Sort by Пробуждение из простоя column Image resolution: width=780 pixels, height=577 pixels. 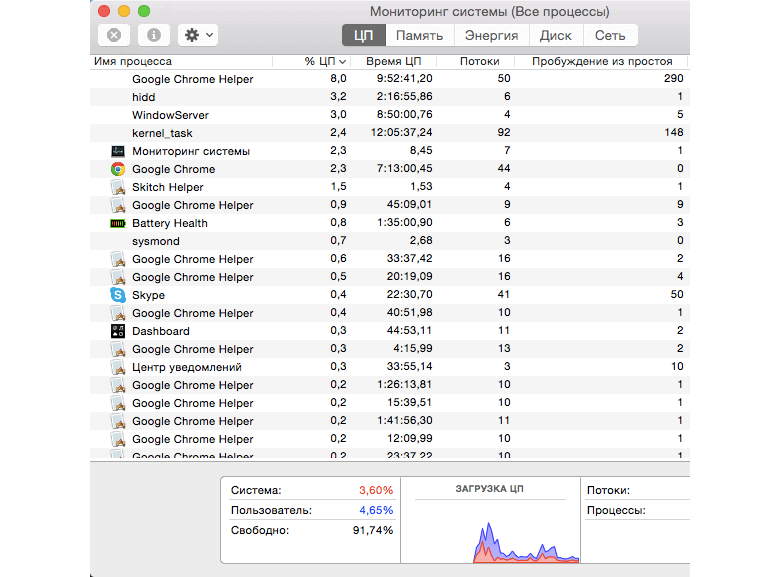602,61
